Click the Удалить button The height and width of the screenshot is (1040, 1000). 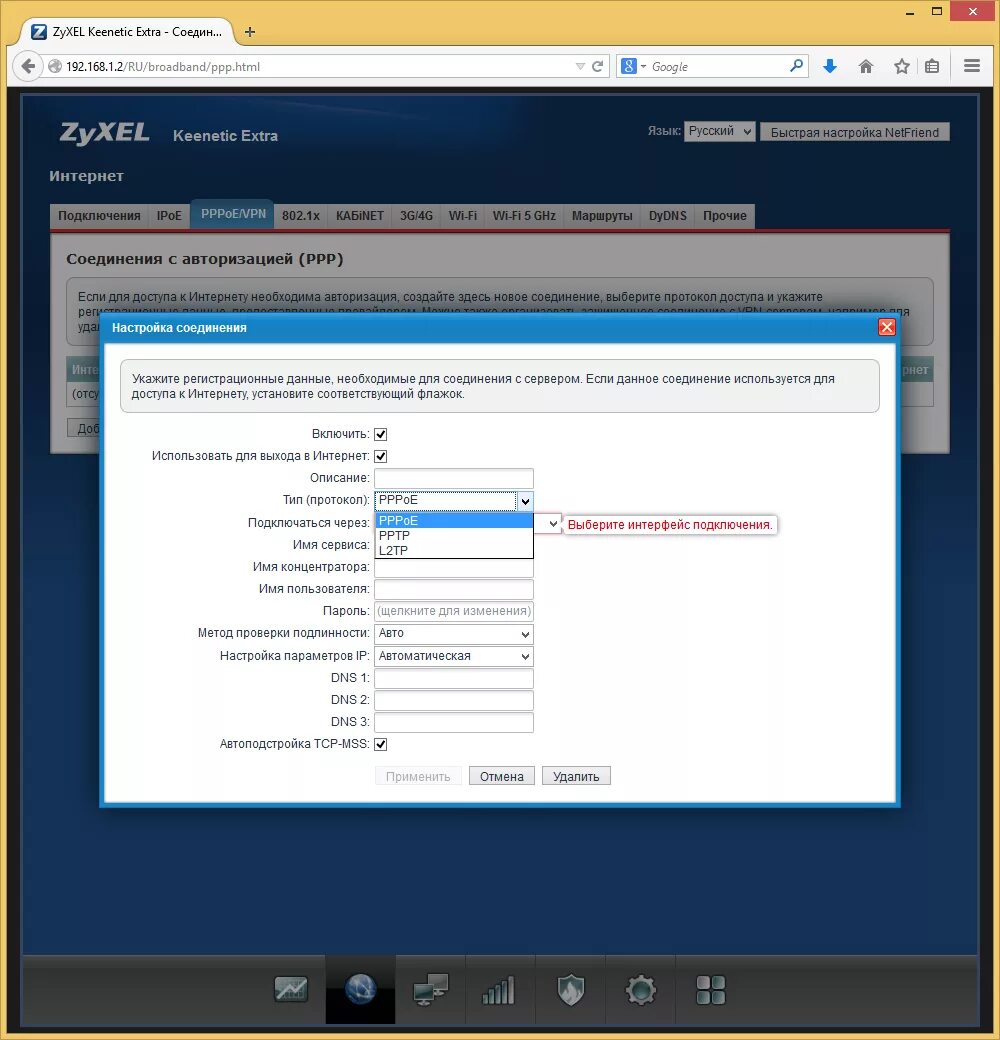[x=576, y=776]
